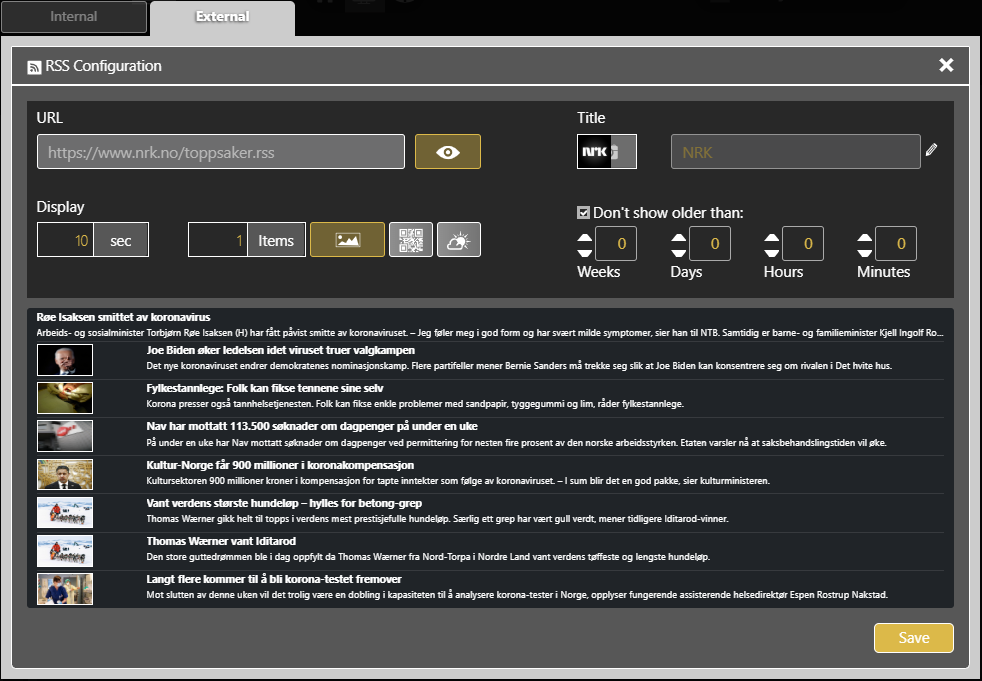Increase the Hours value with up arrow
Screen dimensions: 982x681
coord(772,237)
